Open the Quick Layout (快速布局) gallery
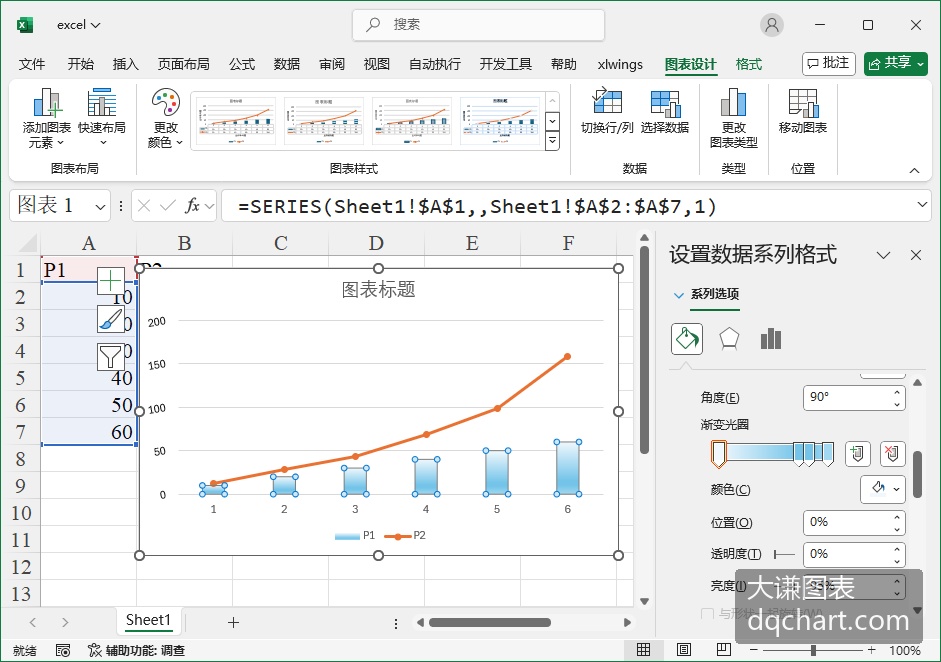 point(102,118)
